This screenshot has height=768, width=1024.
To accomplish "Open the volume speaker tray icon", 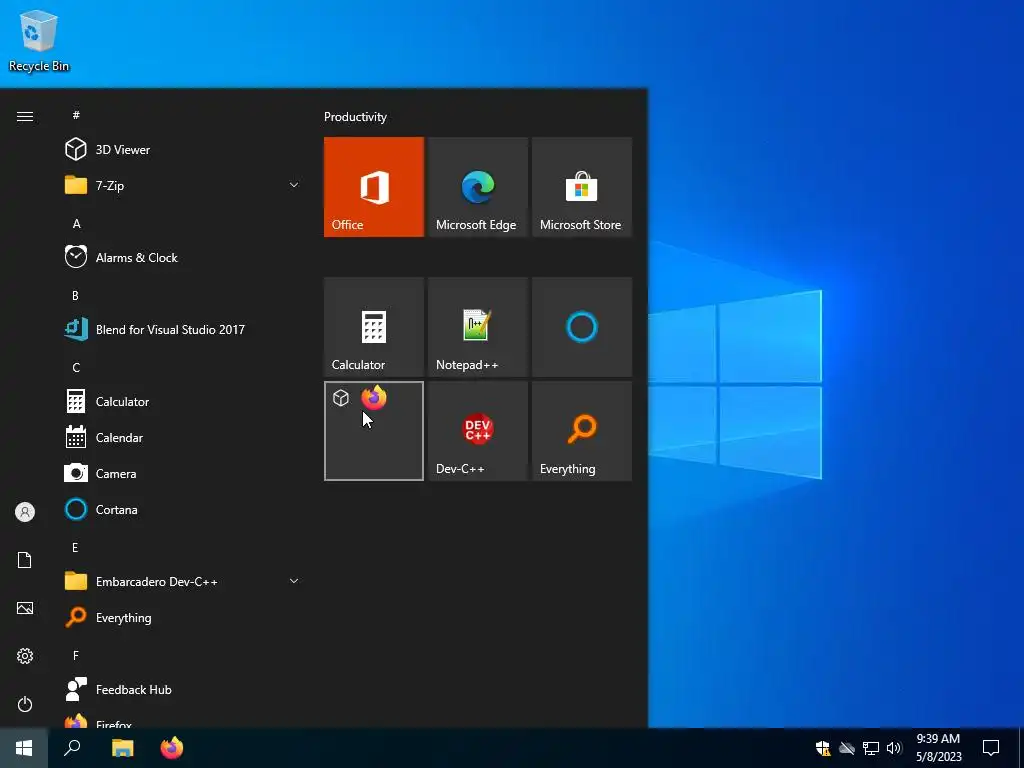I will coord(894,748).
